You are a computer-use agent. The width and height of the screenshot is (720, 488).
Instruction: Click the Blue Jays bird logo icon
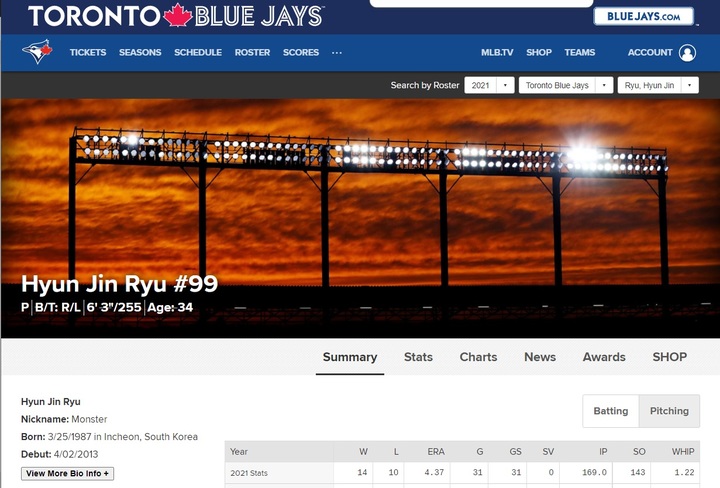(37, 51)
